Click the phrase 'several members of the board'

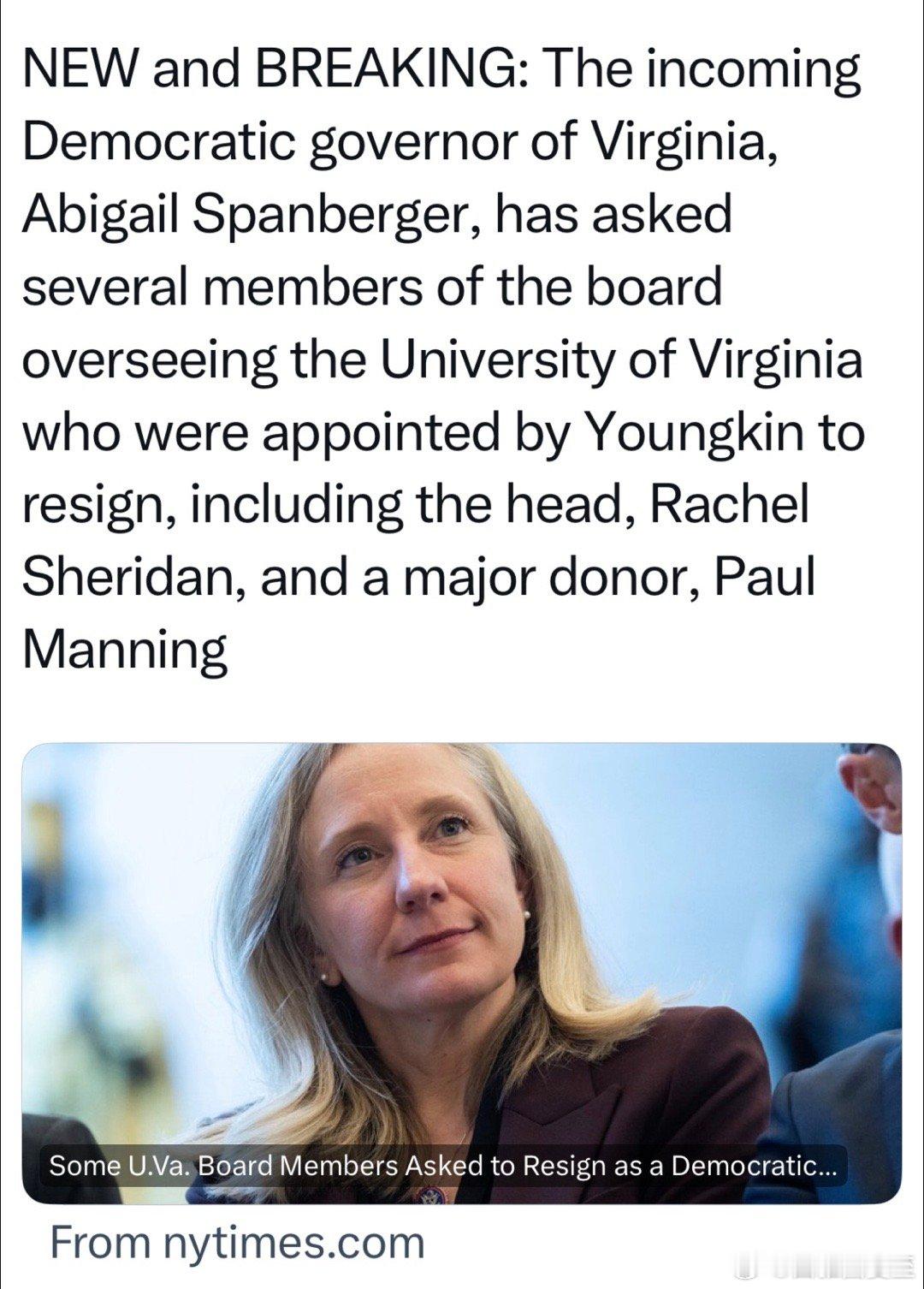372,287
